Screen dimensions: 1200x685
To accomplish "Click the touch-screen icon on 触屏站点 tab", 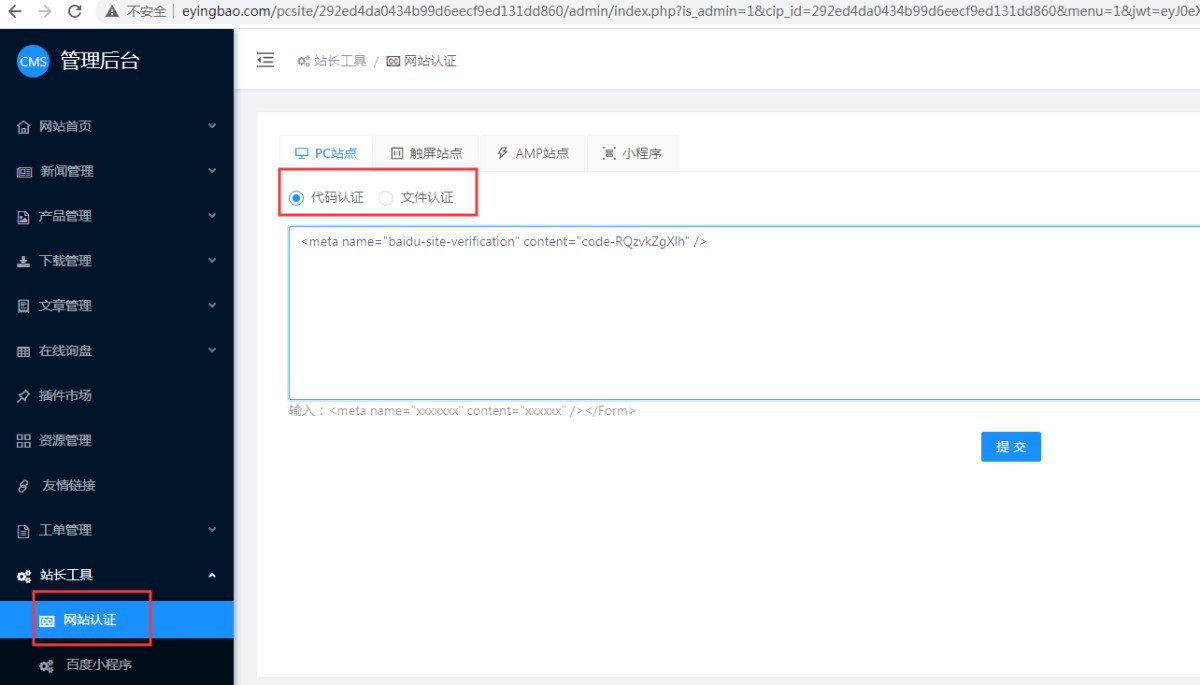I will coord(397,154).
